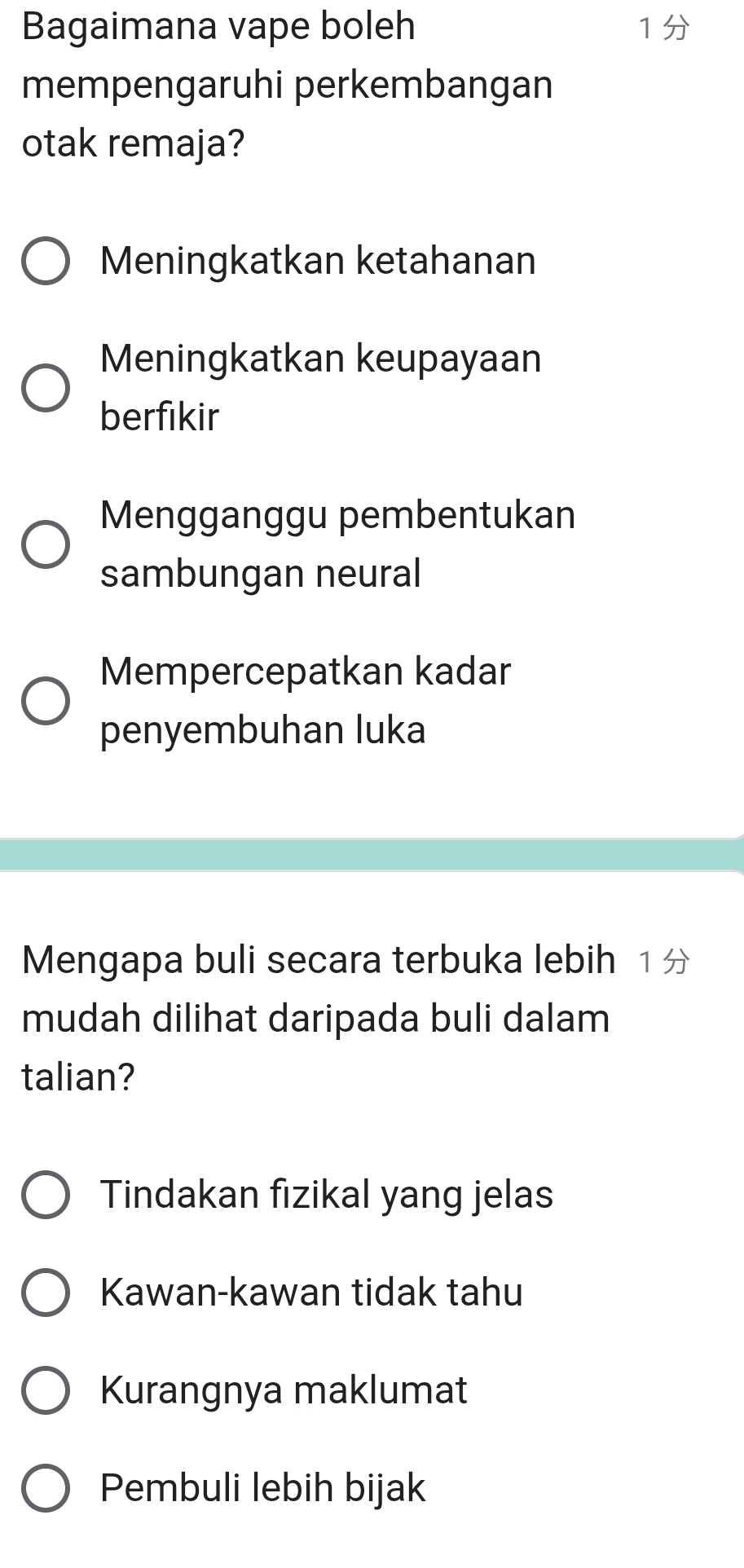Click the 'Meningkatkan ketahanan' option label text

pos(318,262)
